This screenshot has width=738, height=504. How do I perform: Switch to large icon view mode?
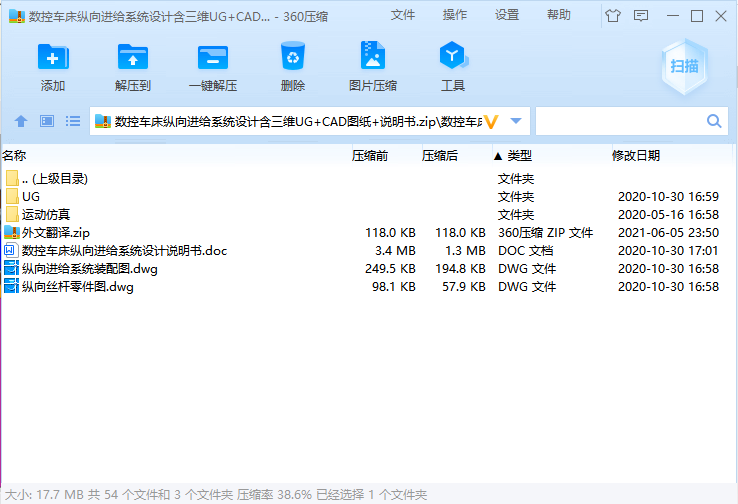point(47,121)
